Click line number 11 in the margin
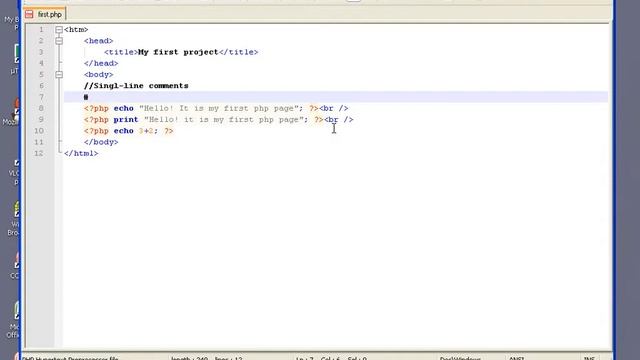The width and height of the screenshot is (640, 360). 39,142
